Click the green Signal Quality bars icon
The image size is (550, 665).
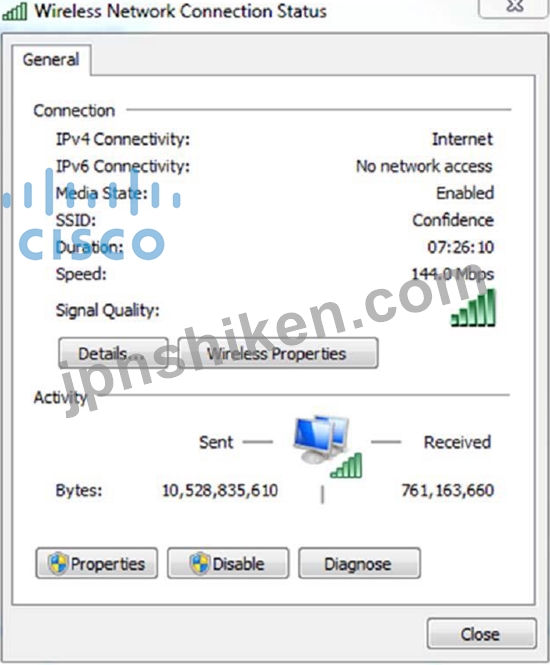[x=473, y=308]
